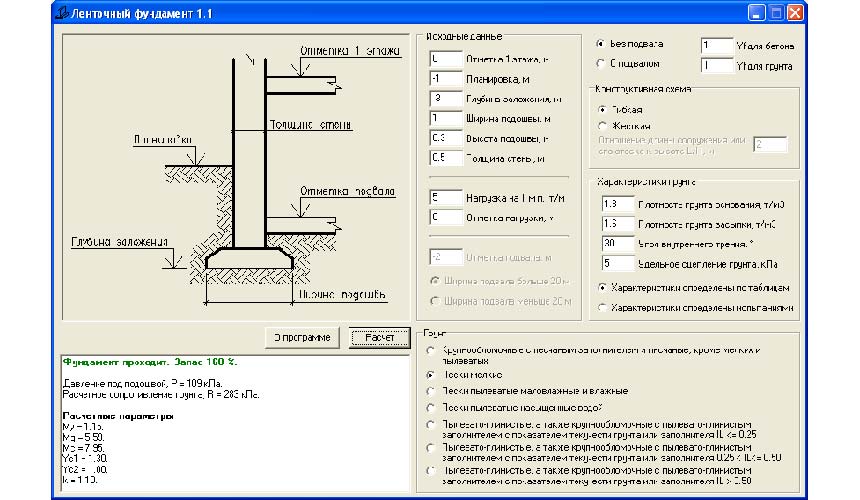860x500 pixels.
Task: Click the foundation cross-section diagram
Action: (235, 175)
